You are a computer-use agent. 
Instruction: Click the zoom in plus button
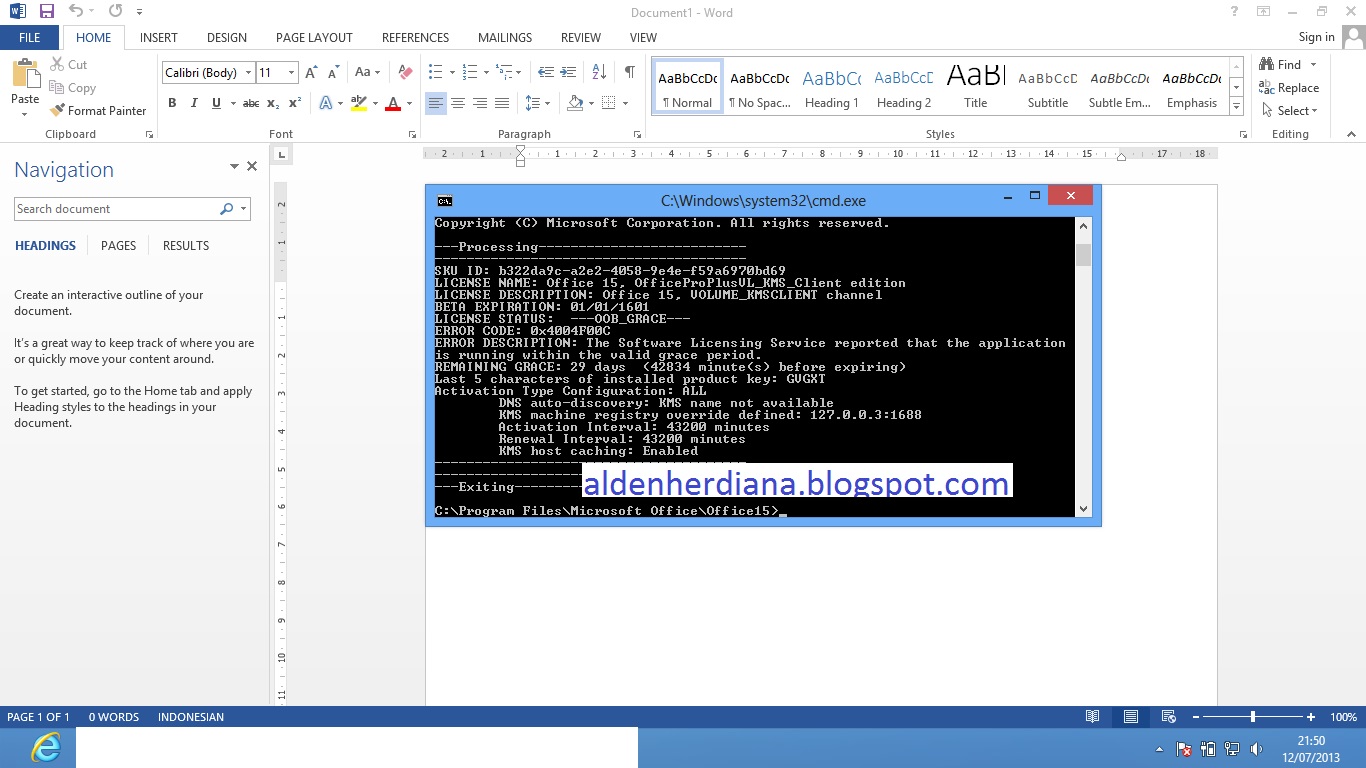(1311, 717)
